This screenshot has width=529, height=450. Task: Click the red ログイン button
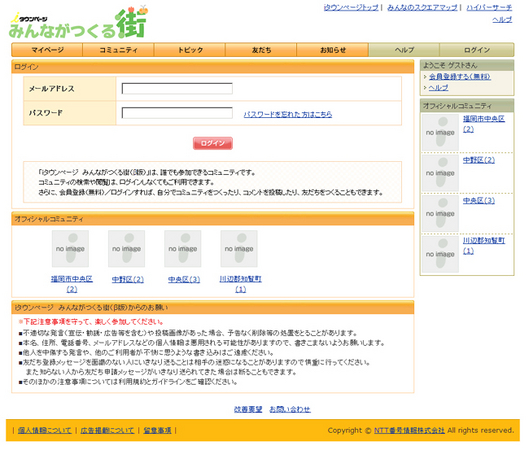pyautogui.click(x=213, y=143)
